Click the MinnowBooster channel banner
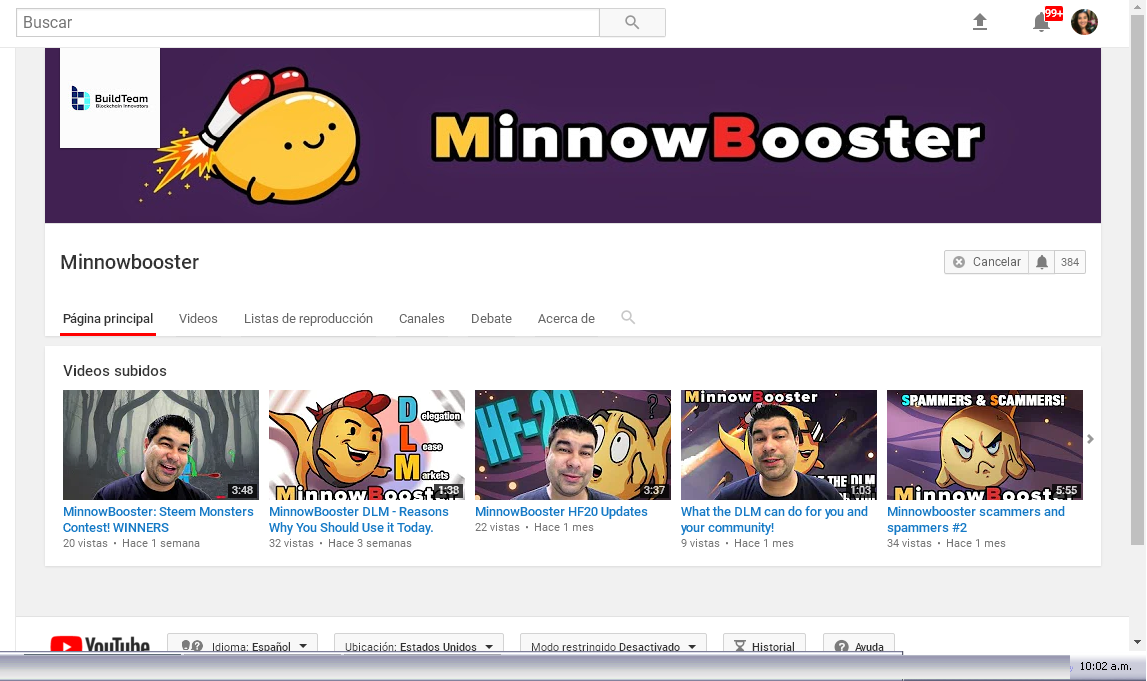The height and width of the screenshot is (681, 1147). [x=573, y=135]
